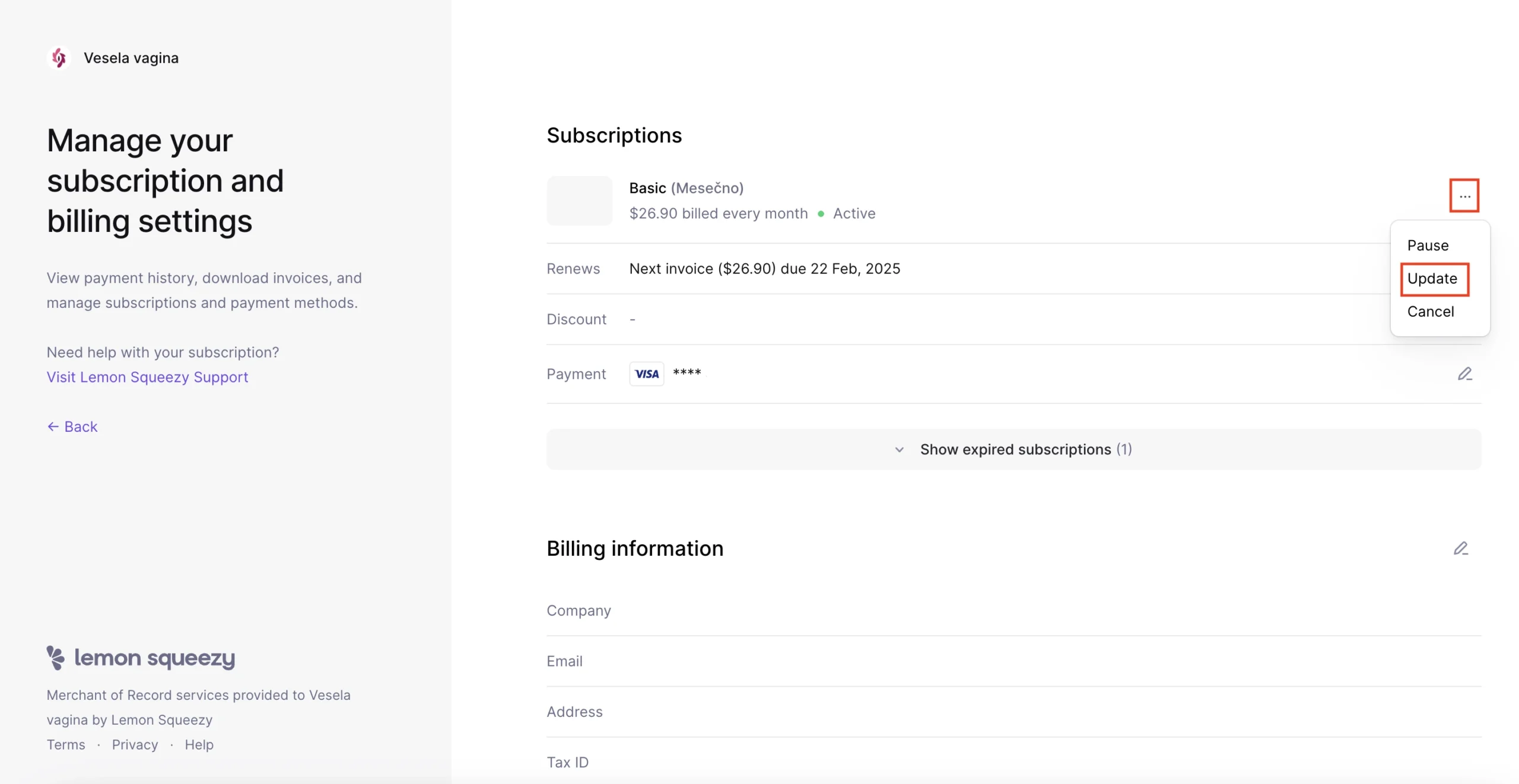This screenshot has height=784, width=1519.
Task: Open the Help footer link
Action: (x=199, y=744)
